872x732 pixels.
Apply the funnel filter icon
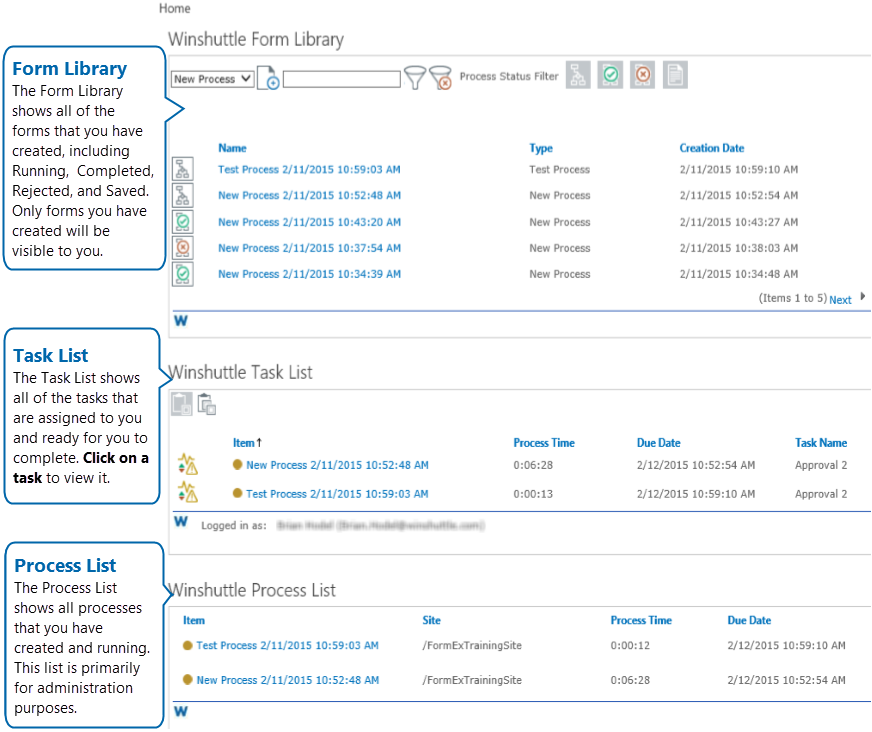tap(415, 77)
